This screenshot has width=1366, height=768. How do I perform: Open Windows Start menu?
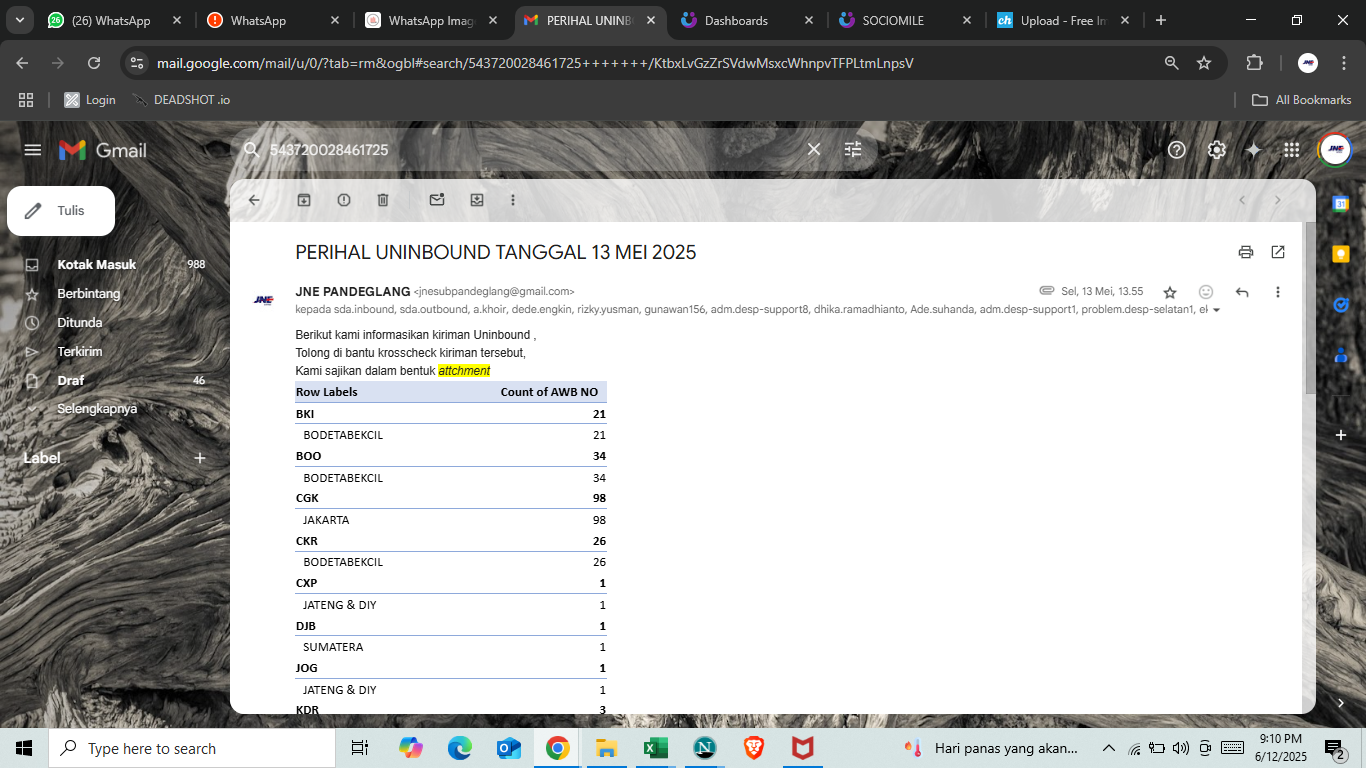tap(24, 748)
